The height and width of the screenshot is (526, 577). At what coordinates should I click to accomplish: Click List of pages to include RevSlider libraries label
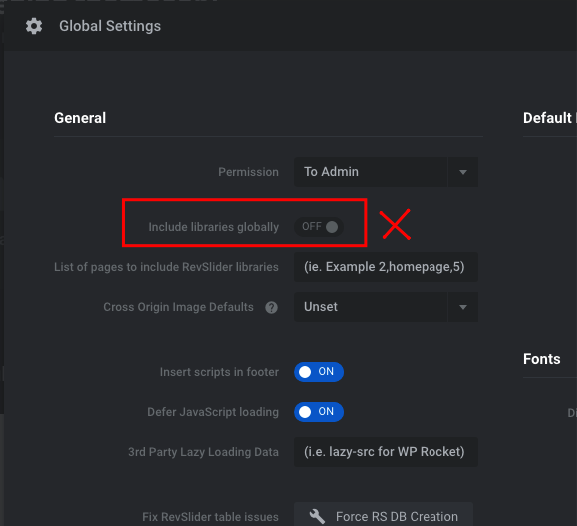[166, 267]
